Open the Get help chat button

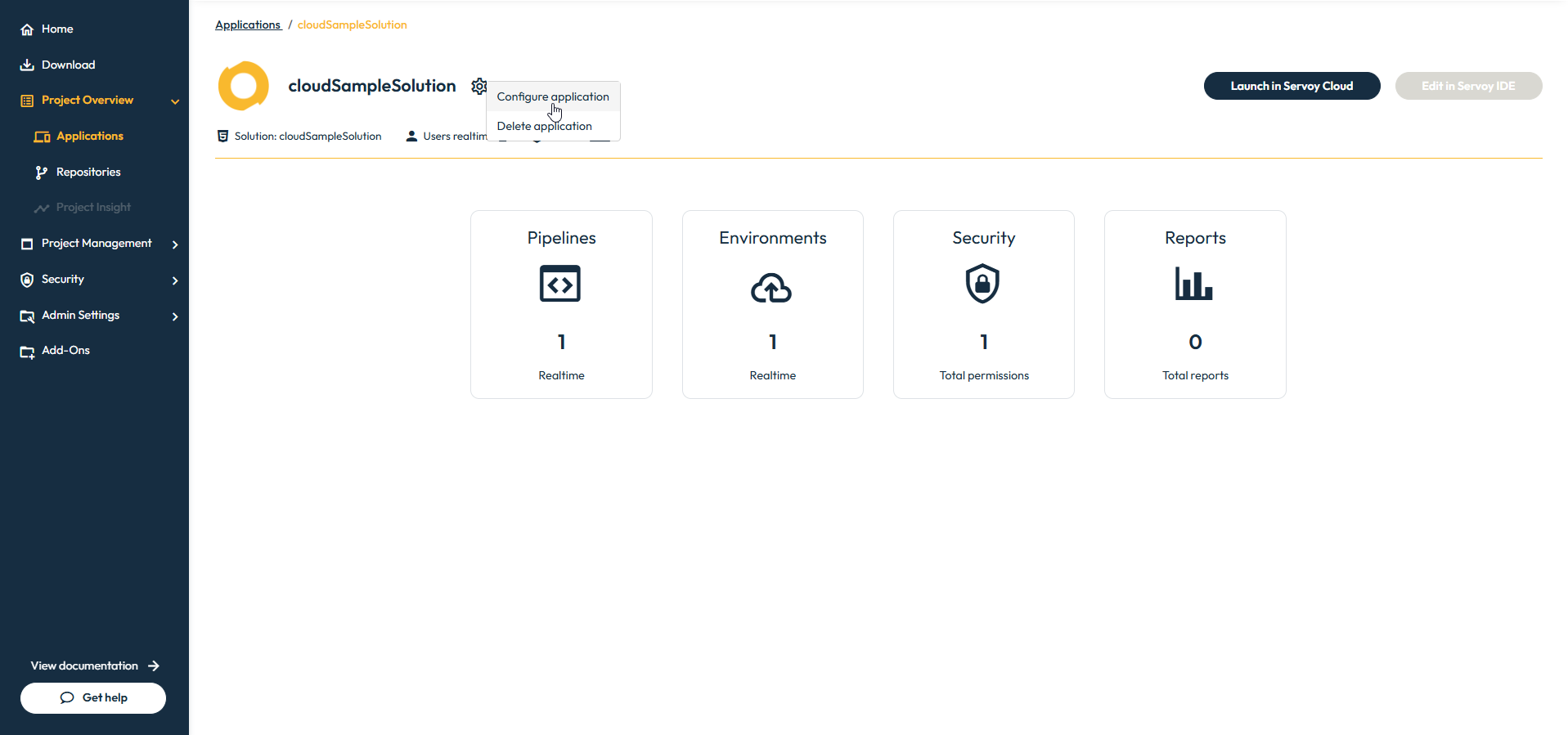(x=93, y=697)
